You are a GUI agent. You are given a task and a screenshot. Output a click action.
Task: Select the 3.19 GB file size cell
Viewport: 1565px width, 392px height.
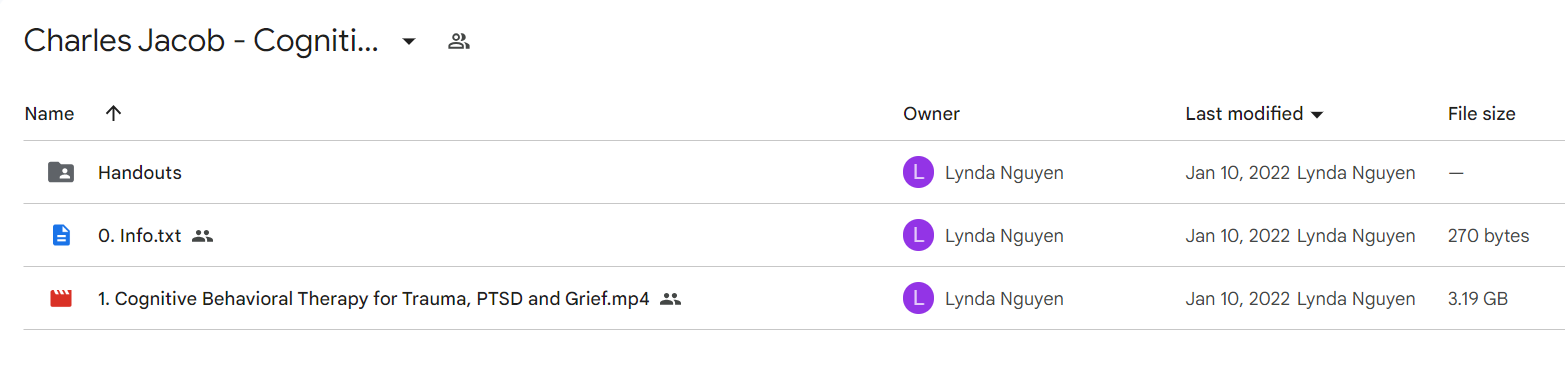[x=1478, y=298]
